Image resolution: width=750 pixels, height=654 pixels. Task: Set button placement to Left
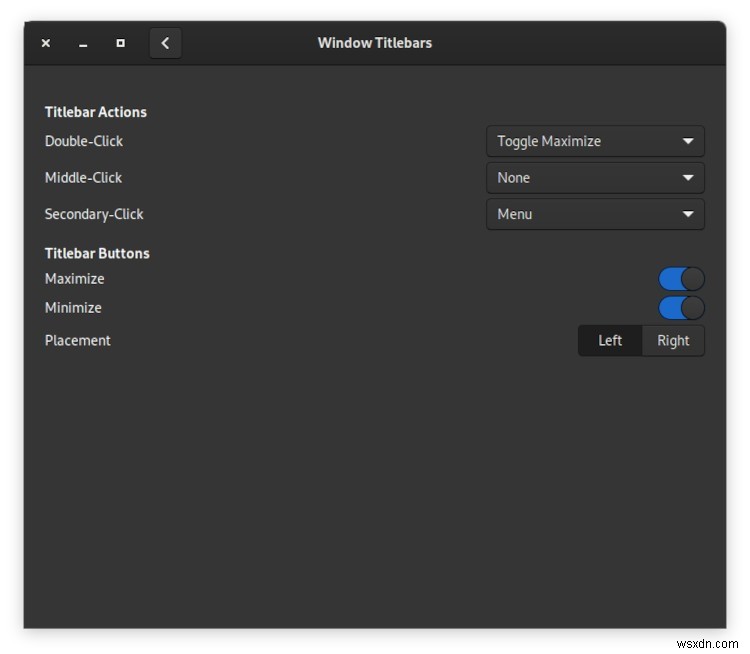(x=610, y=341)
